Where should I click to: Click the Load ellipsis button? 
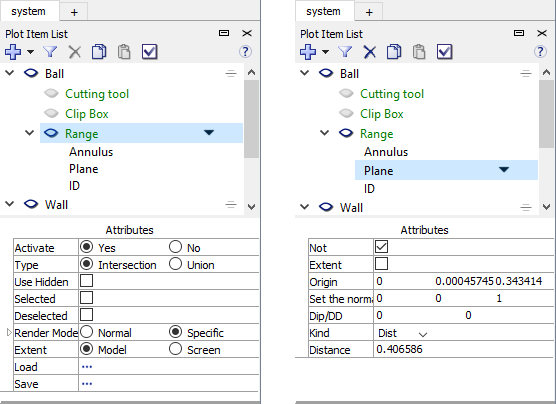[x=87, y=367]
